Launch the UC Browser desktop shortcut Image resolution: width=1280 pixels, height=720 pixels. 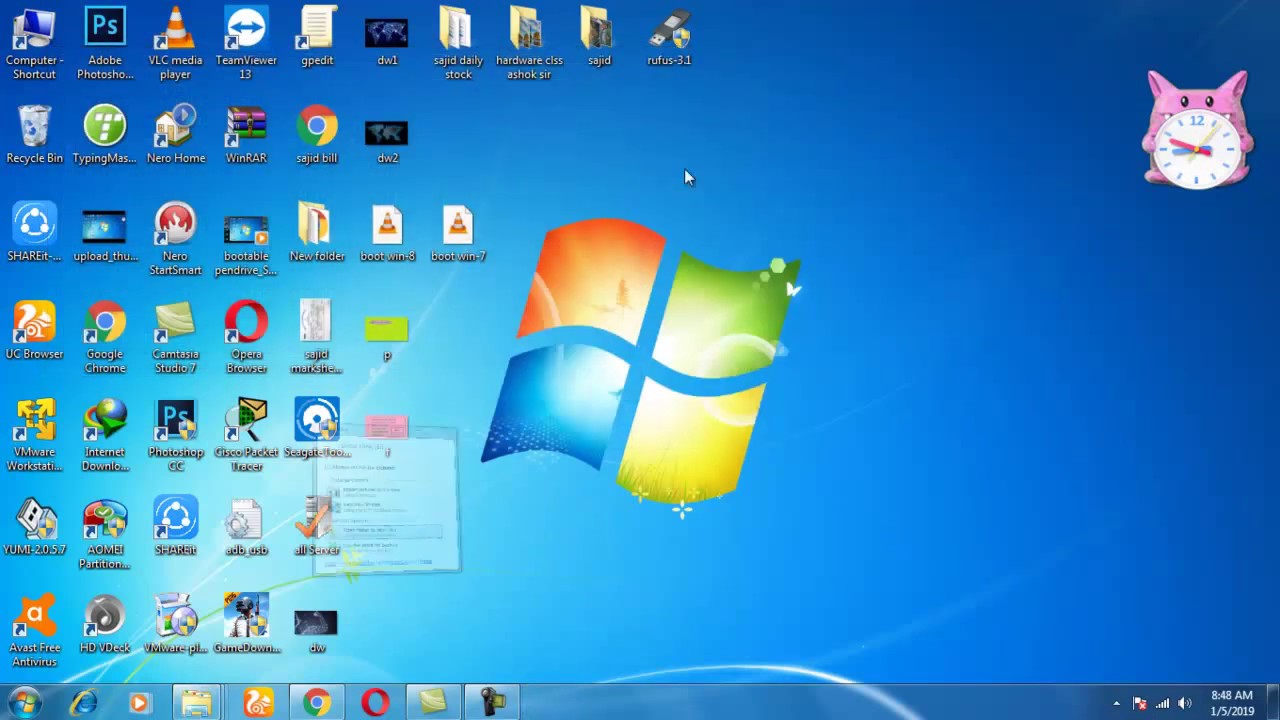point(34,331)
